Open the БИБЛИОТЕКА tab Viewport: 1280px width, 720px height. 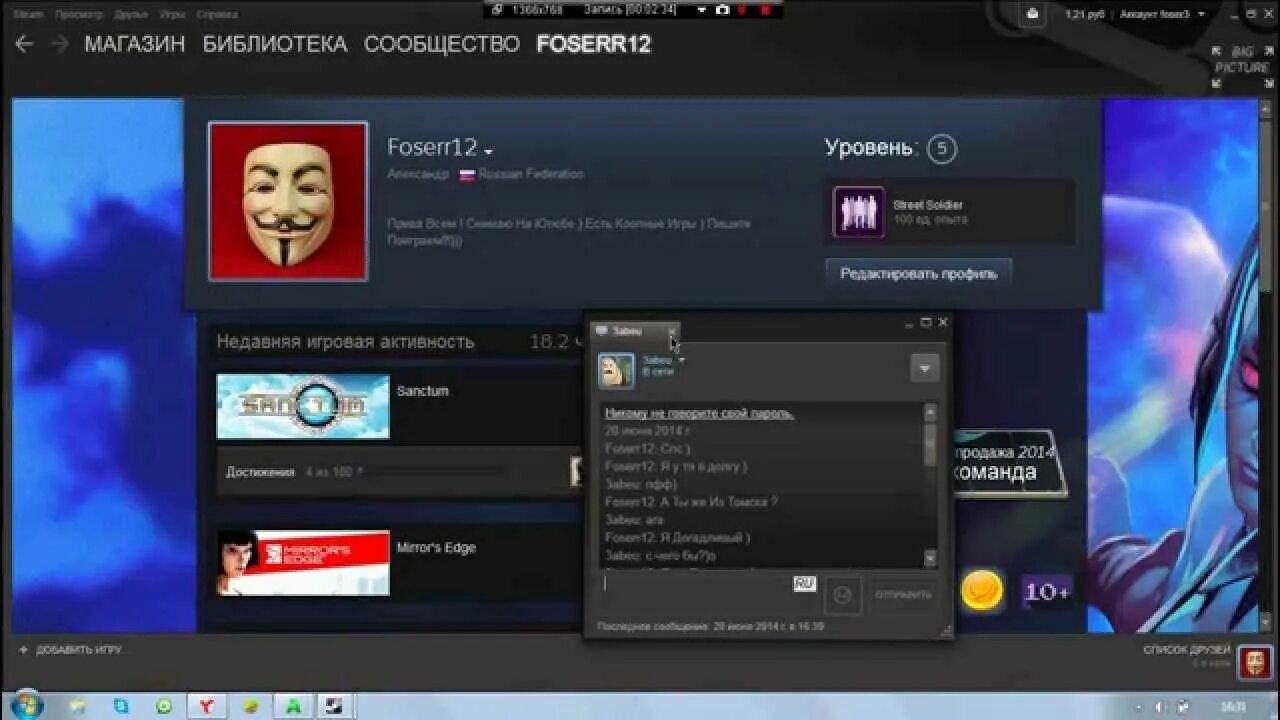click(x=275, y=44)
